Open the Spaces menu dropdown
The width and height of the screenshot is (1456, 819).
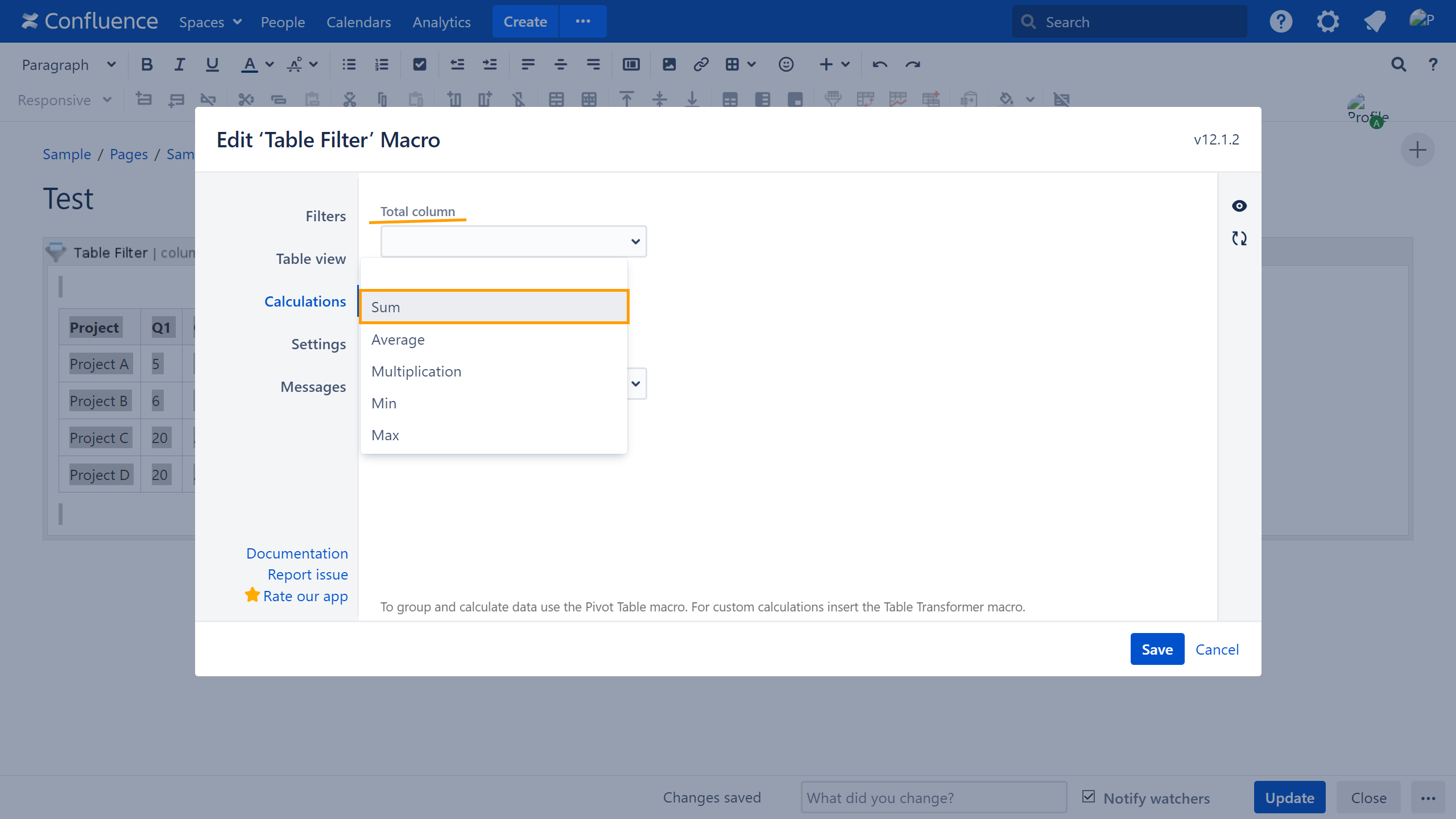point(210,22)
